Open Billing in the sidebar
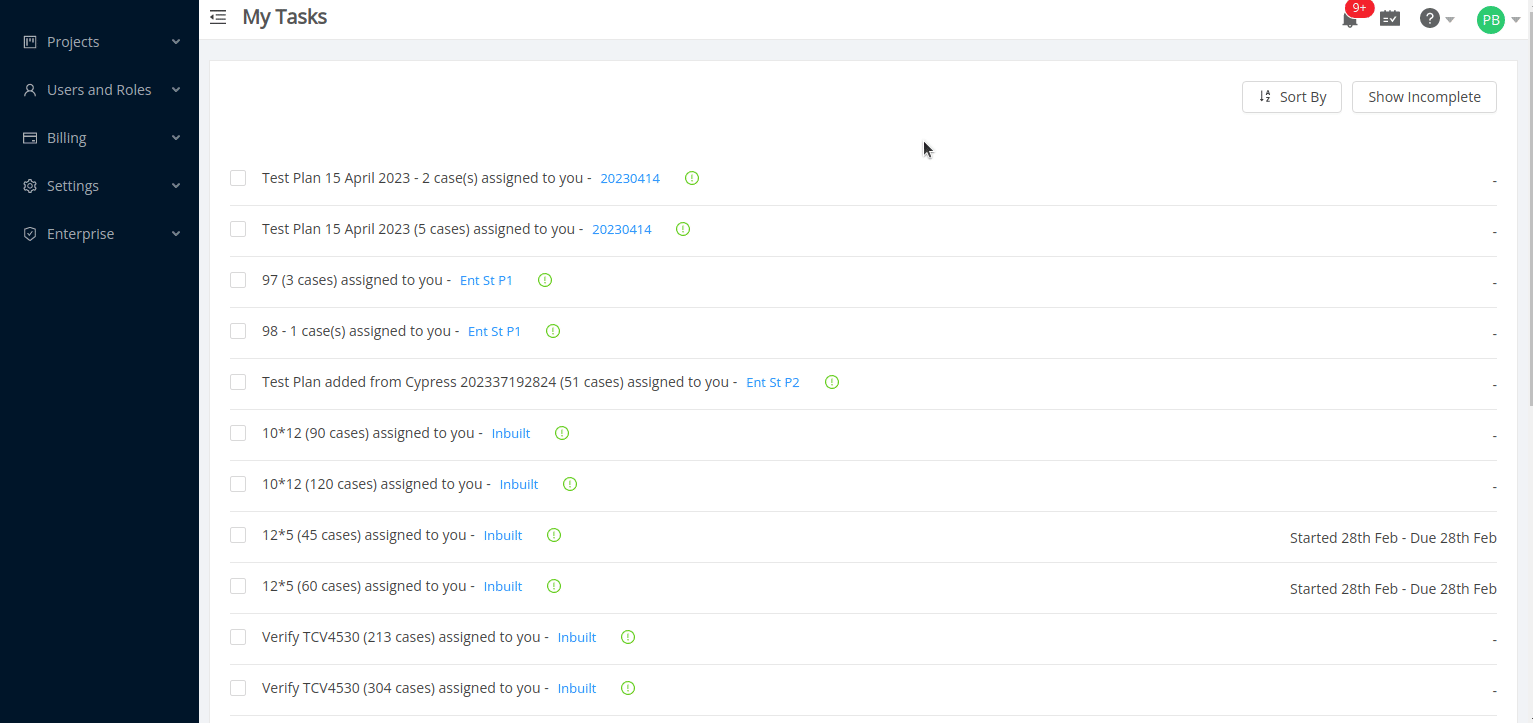The width and height of the screenshot is (1533, 723). (100, 138)
